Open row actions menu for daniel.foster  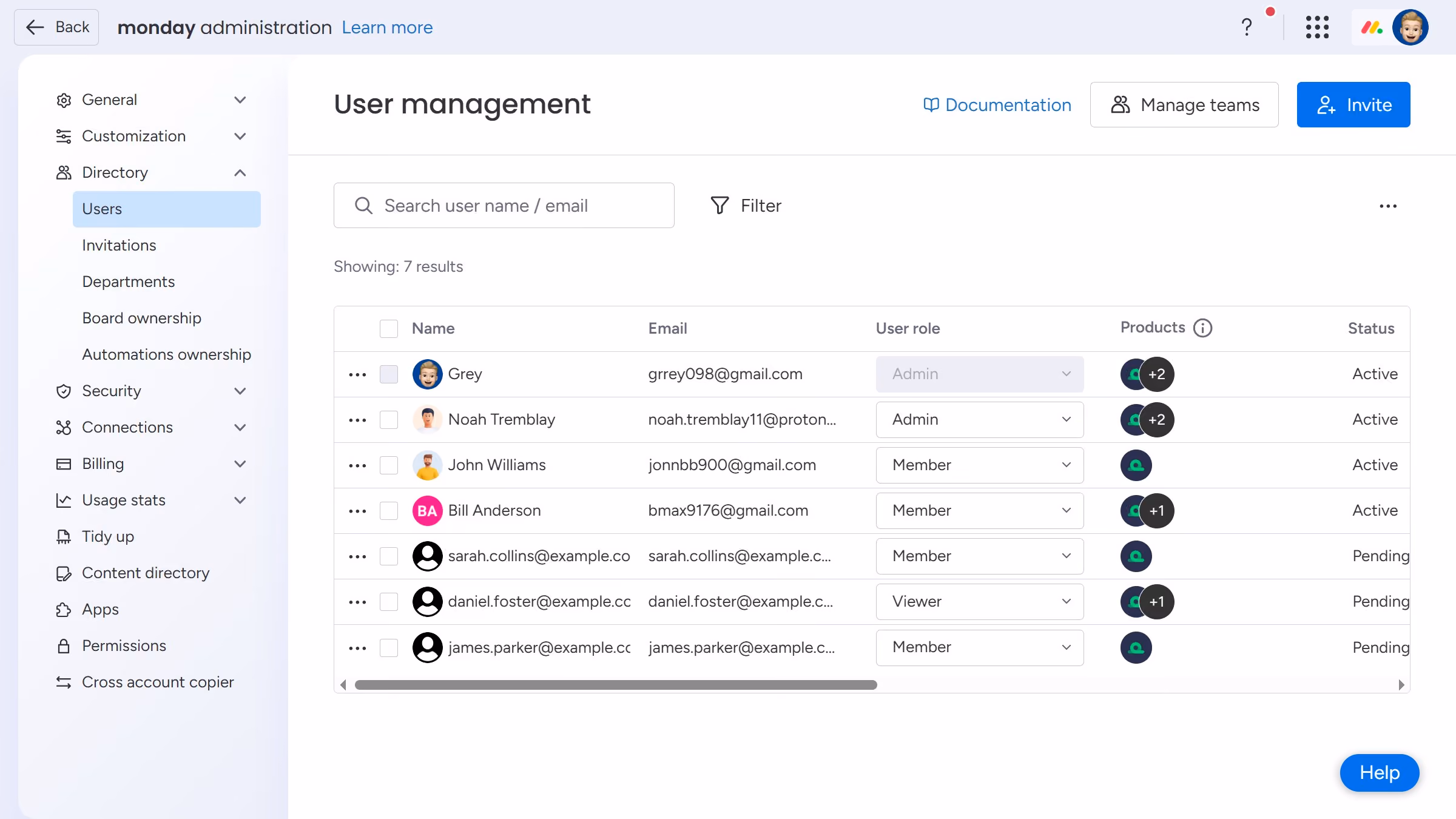pyautogui.click(x=357, y=602)
